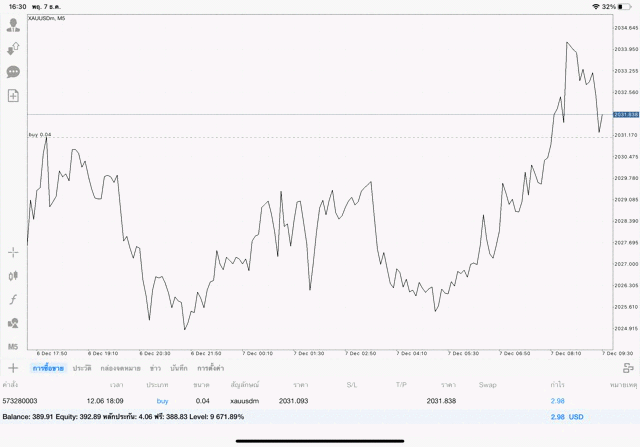Tap the objects shapes icon

tap(14, 323)
